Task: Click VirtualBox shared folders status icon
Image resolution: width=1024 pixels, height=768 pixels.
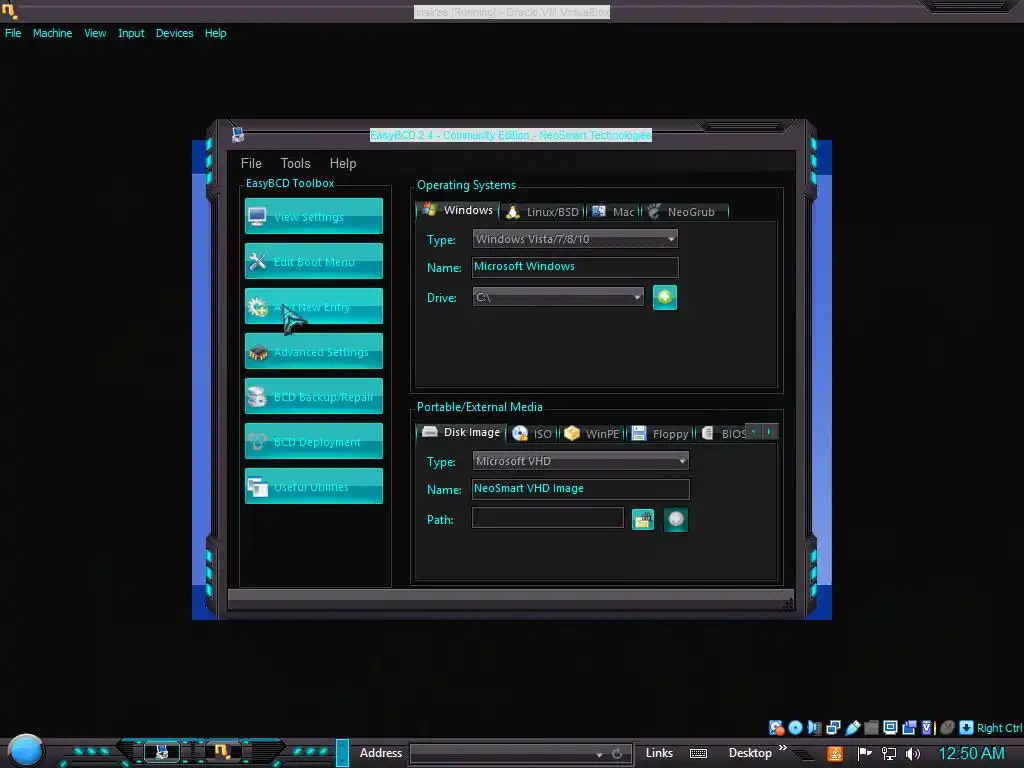Action: coord(871,728)
